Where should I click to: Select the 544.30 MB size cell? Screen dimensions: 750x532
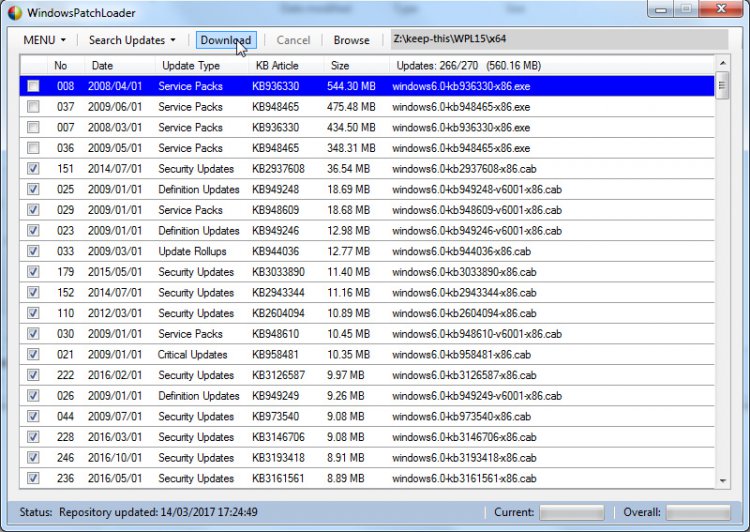(x=351, y=86)
